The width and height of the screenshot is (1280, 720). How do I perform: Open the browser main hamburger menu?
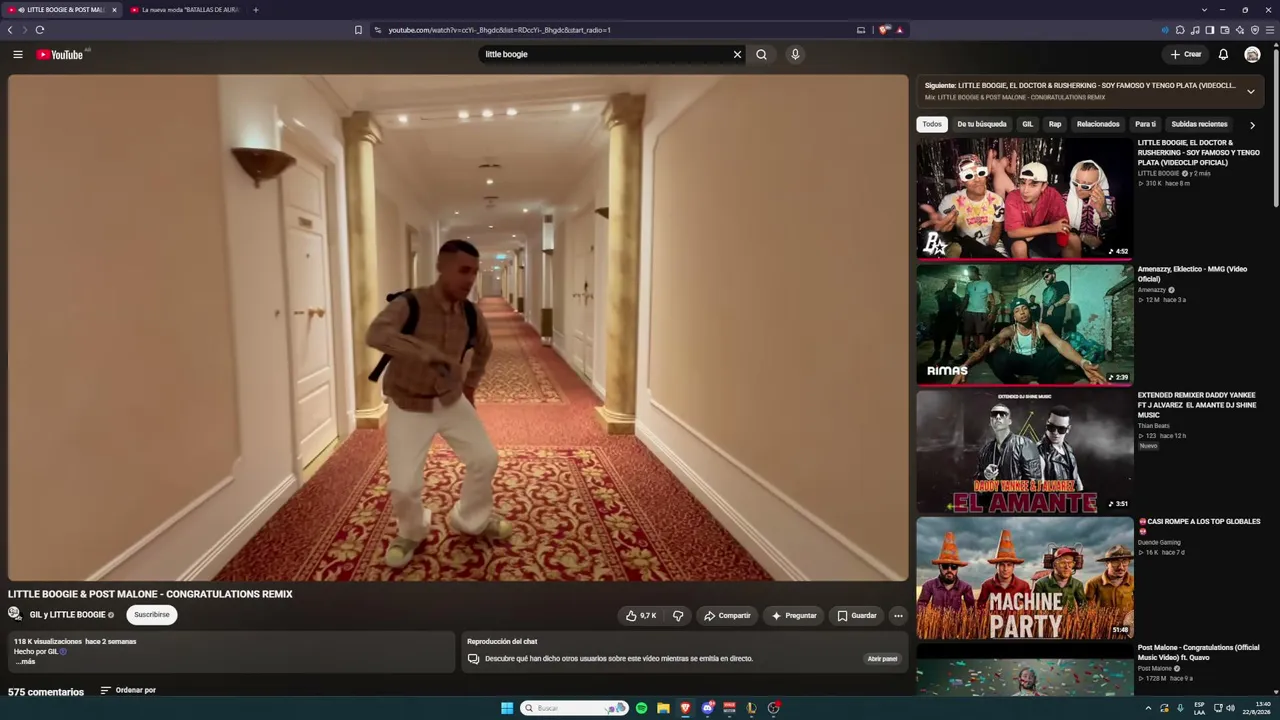(1270, 30)
